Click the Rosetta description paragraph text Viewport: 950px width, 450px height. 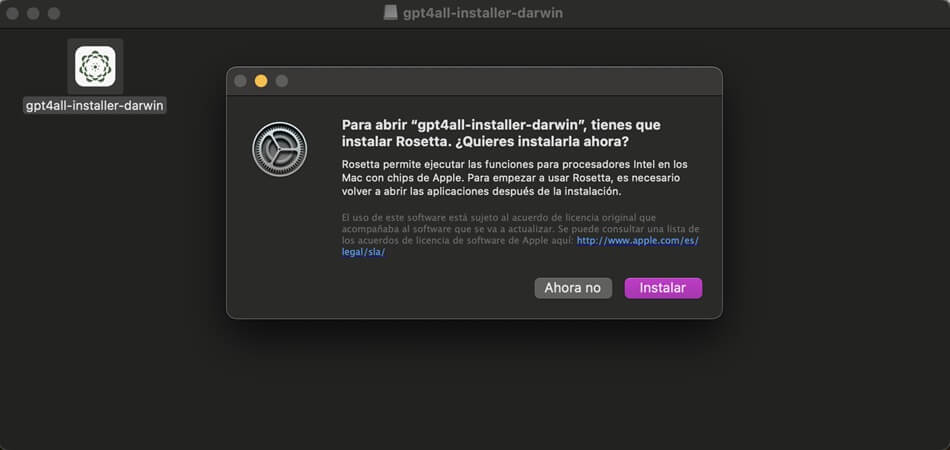point(515,177)
